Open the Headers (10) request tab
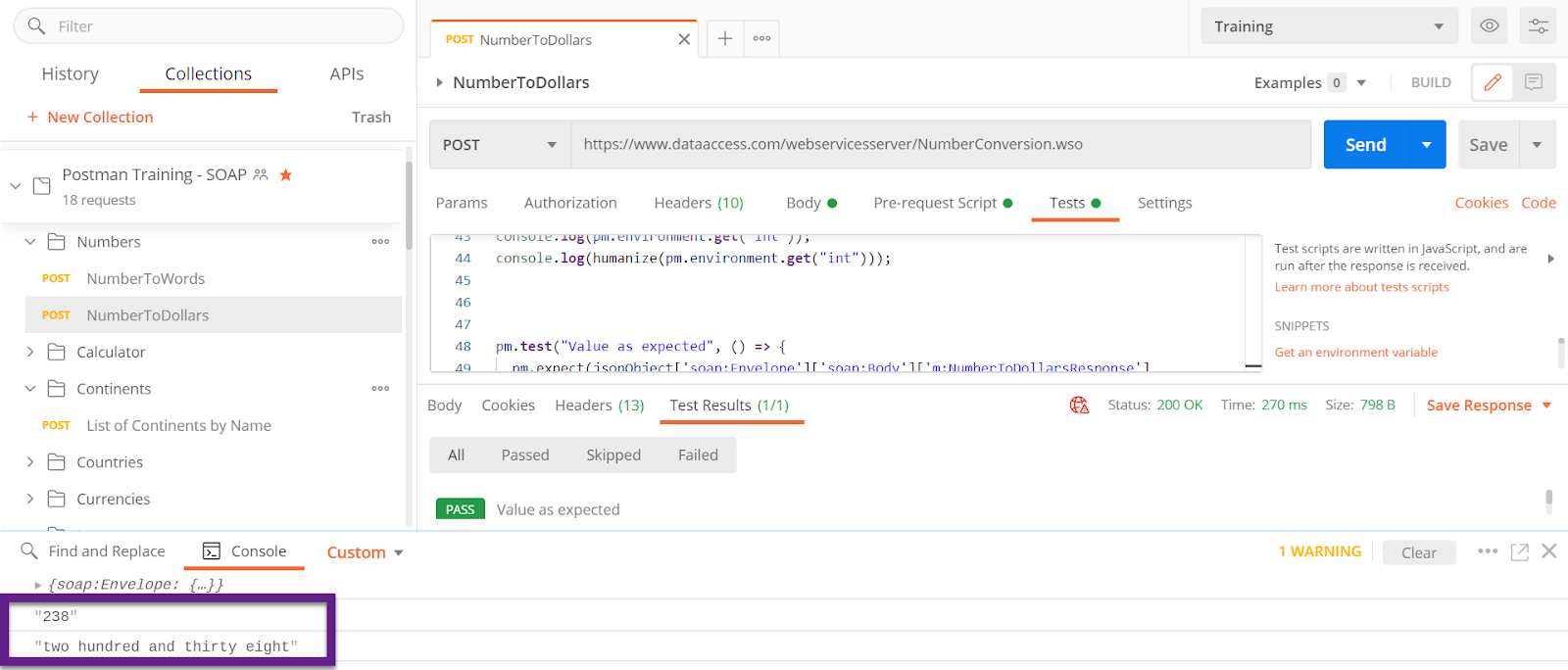 (699, 203)
